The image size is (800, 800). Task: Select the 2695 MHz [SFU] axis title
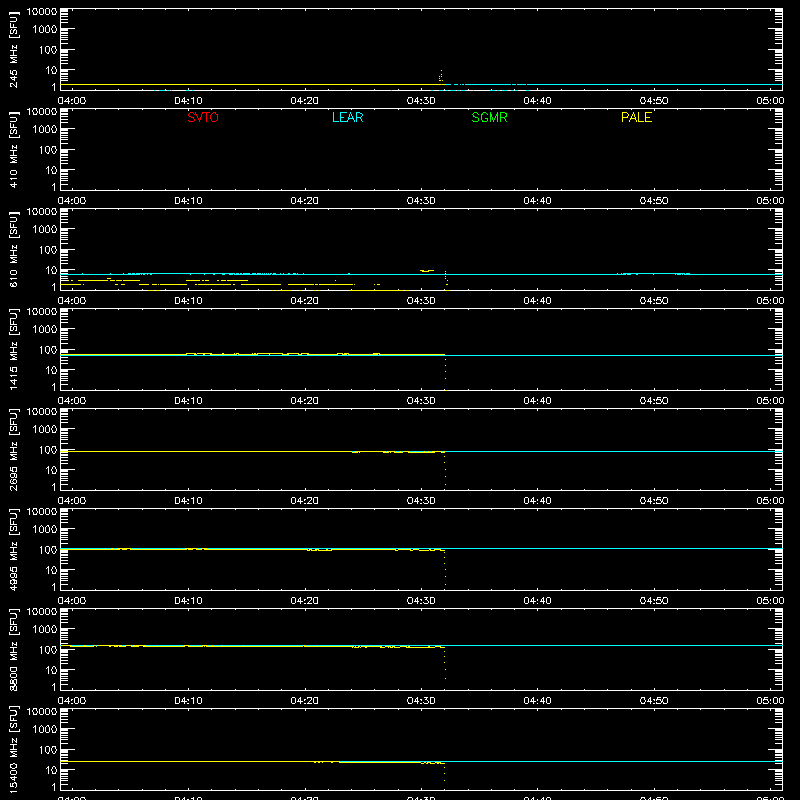pyautogui.click(x=13, y=449)
